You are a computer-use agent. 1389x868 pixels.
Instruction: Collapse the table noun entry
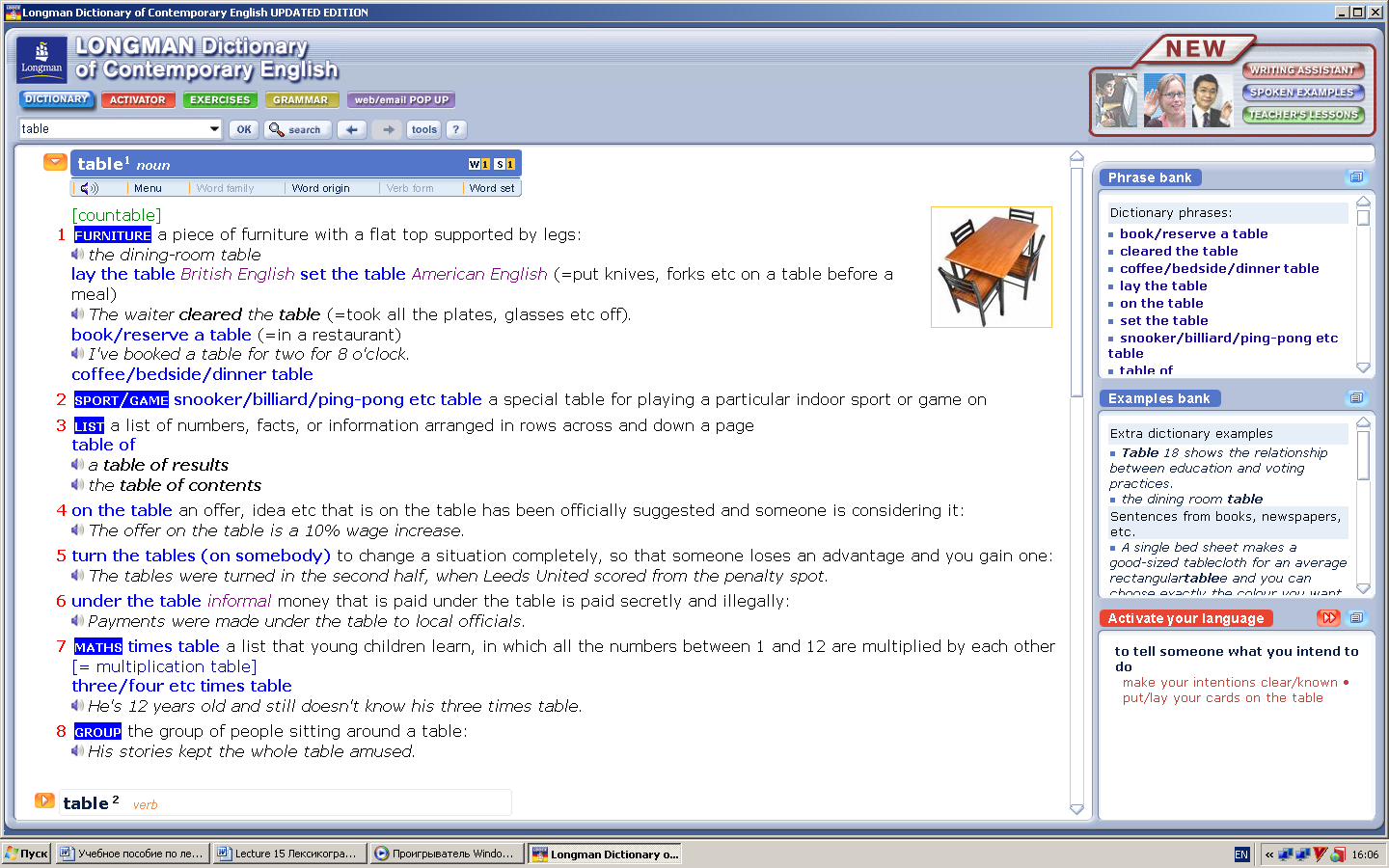(55, 162)
